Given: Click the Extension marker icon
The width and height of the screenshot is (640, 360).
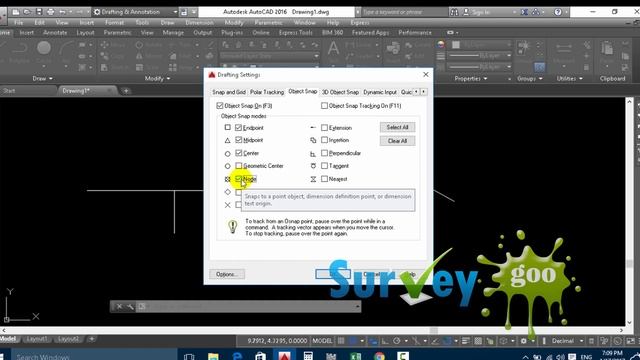Looking at the screenshot, I should (313, 128).
